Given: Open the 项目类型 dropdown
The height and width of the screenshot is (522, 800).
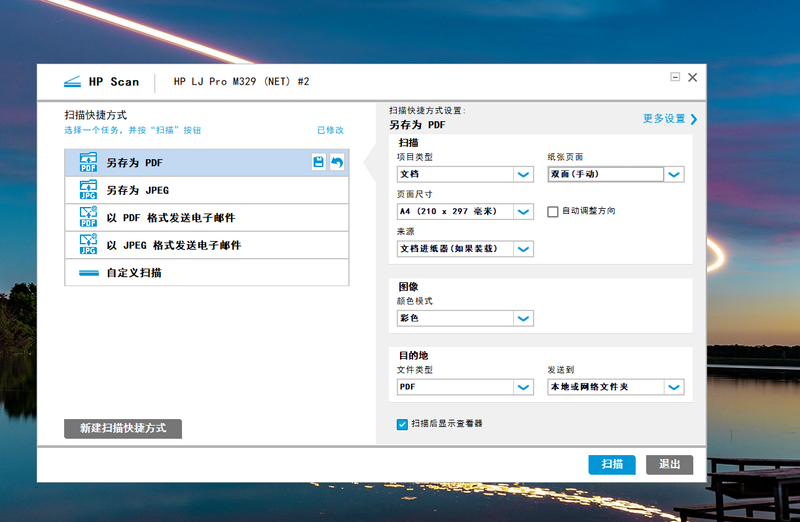Looking at the screenshot, I should tap(523, 174).
